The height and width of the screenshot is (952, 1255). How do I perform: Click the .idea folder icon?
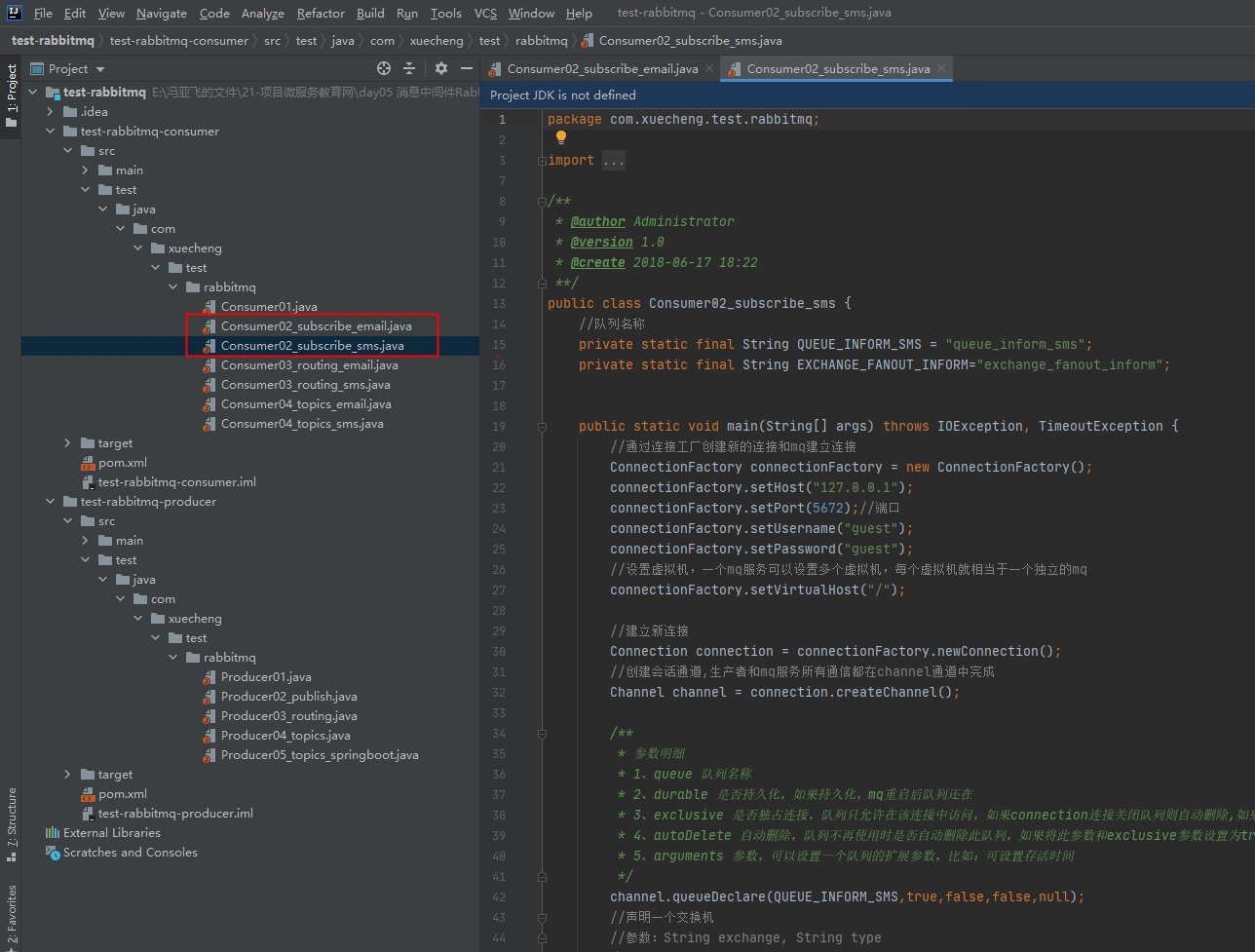(70, 112)
